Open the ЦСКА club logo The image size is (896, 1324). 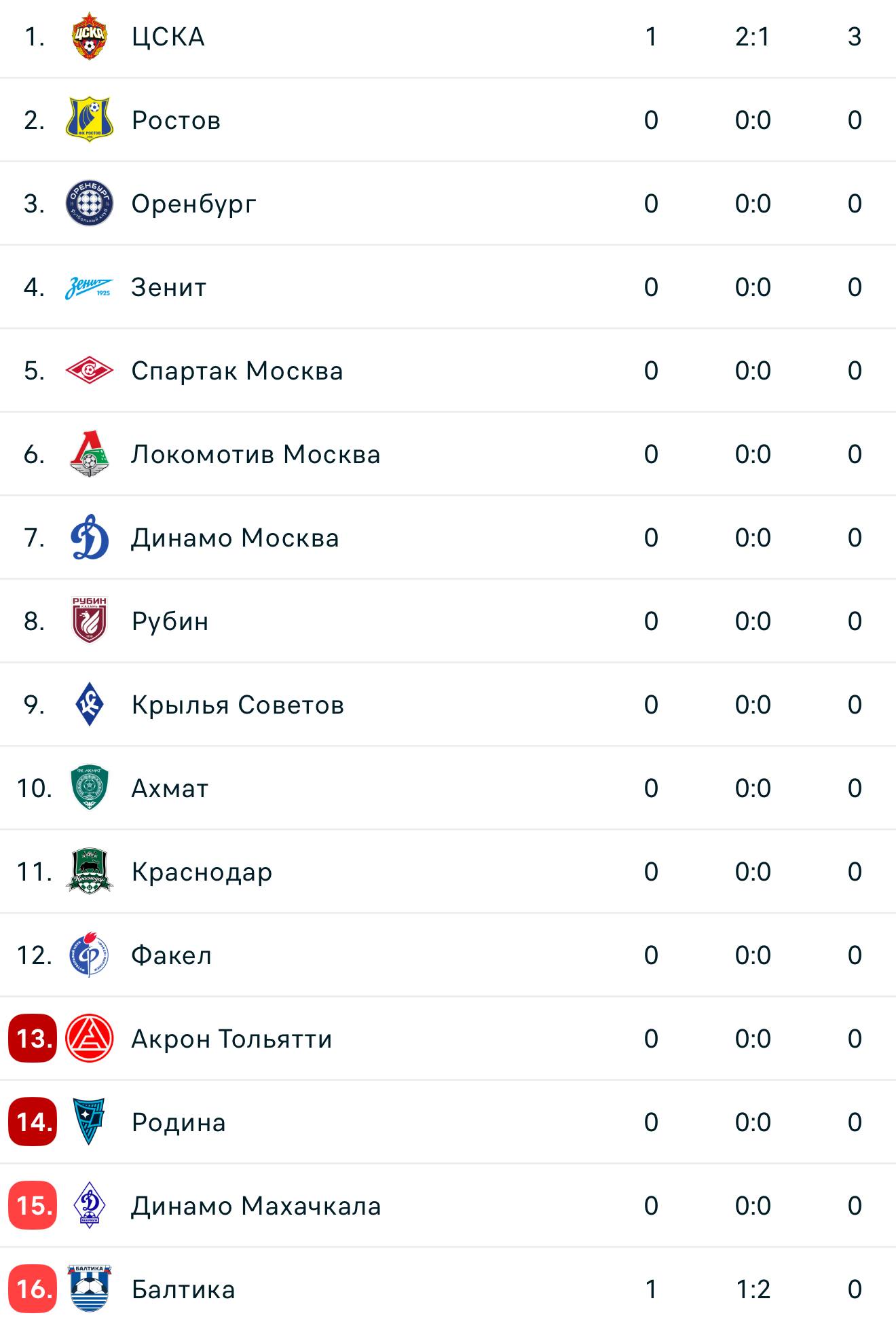[x=89, y=37]
